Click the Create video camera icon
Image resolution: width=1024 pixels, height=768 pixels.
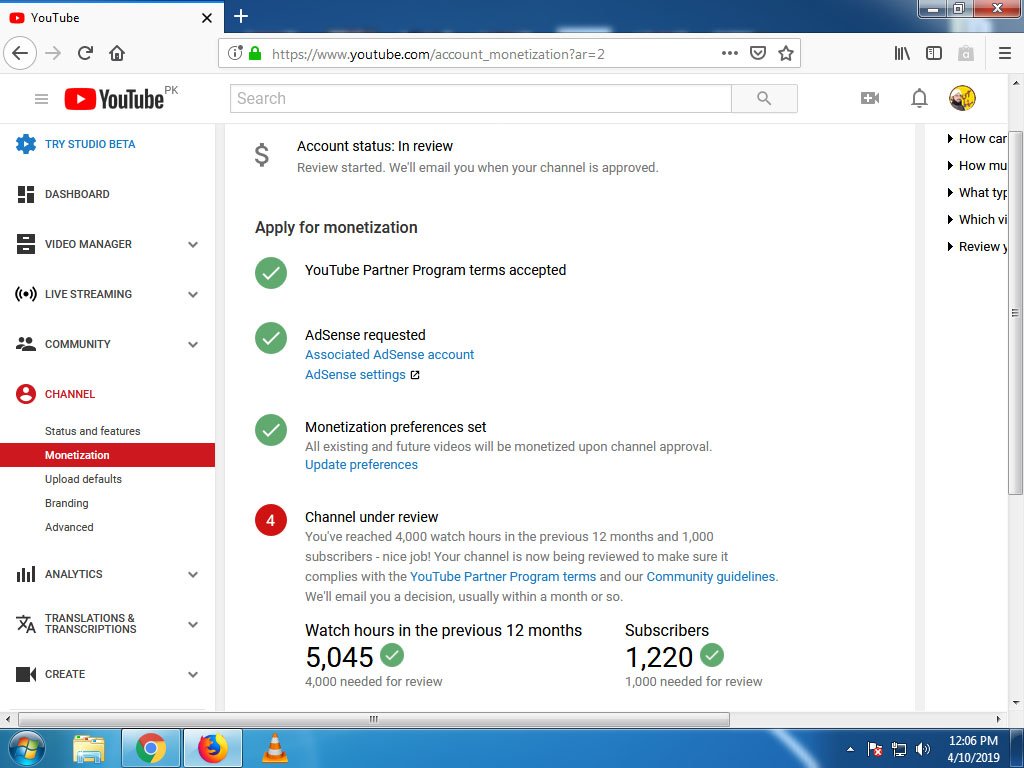pyautogui.click(x=25, y=674)
